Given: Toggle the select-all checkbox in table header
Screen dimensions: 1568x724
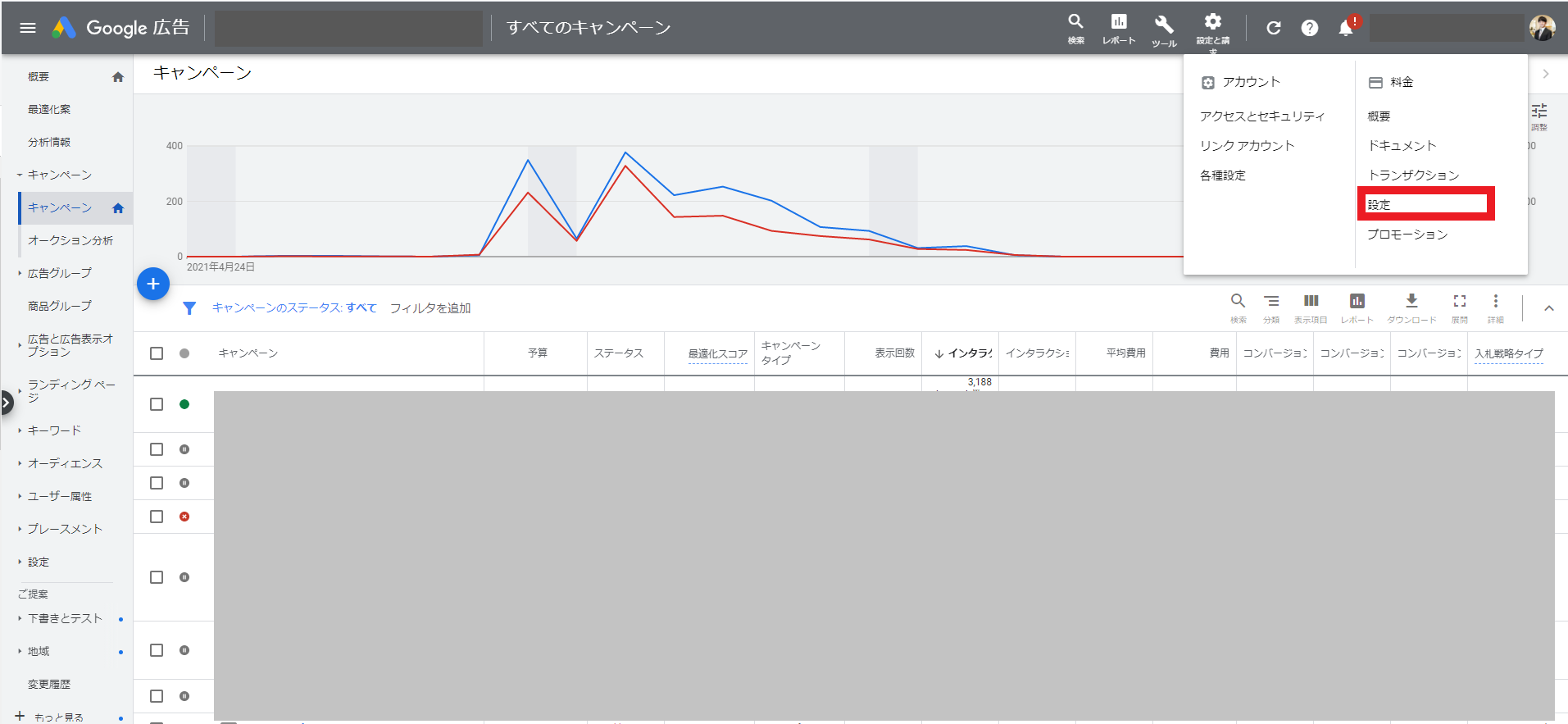Looking at the screenshot, I should [157, 353].
